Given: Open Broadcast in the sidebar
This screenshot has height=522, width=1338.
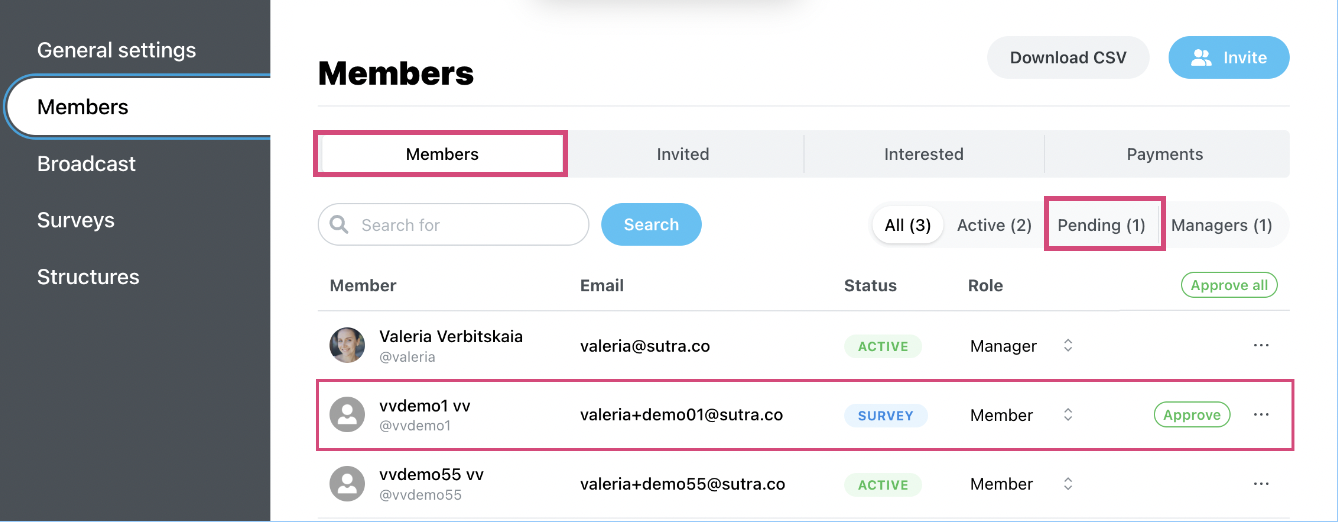Looking at the screenshot, I should coord(86,164).
